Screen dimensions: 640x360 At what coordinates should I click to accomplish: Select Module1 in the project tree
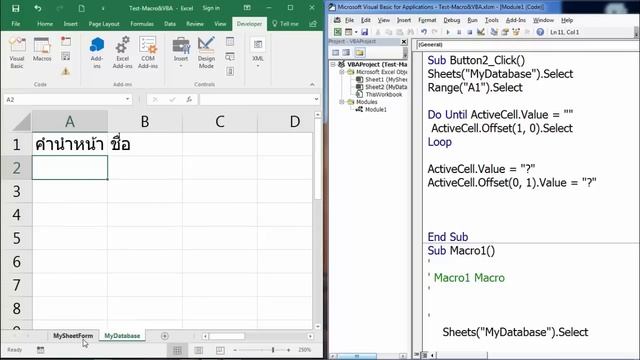click(x=376, y=109)
